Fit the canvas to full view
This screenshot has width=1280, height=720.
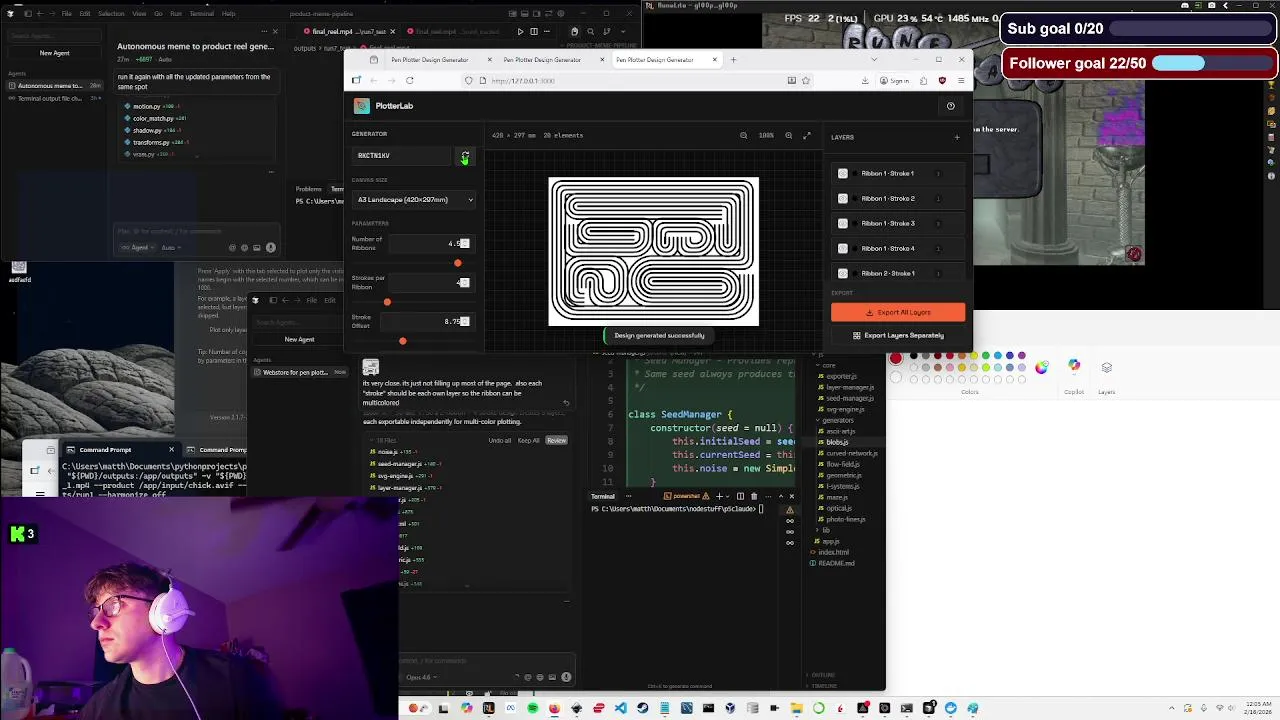tap(807, 136)
